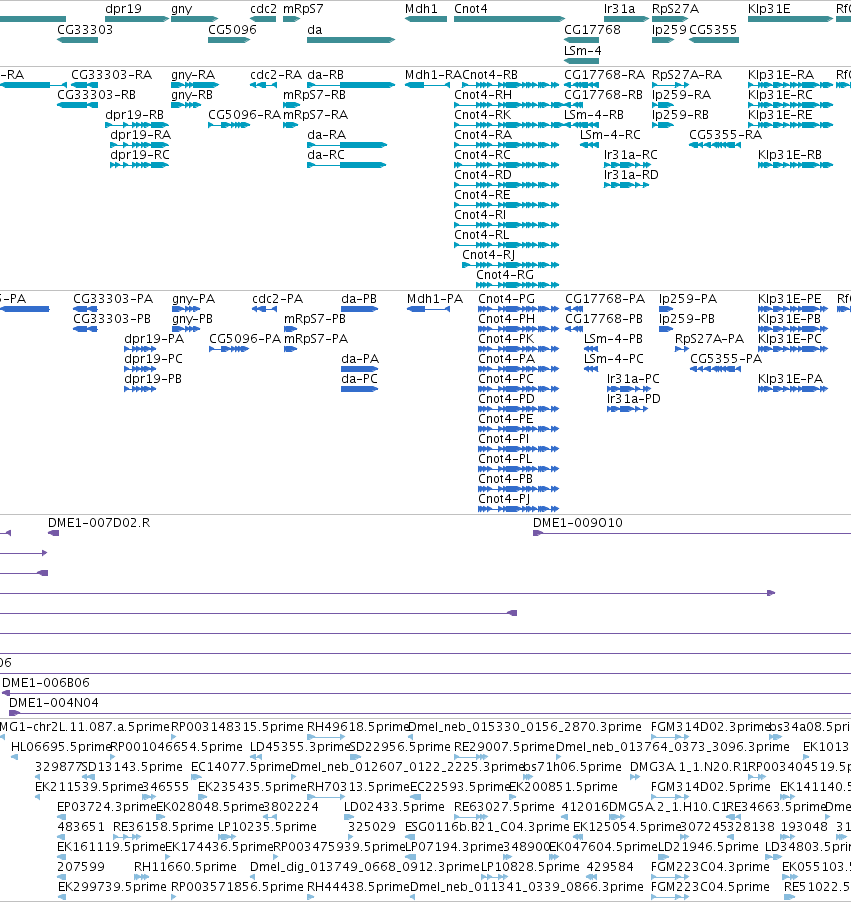The image size is (851, 902).
Task: Select the RE36158.5prime EST label
Action: pos(163,827)
